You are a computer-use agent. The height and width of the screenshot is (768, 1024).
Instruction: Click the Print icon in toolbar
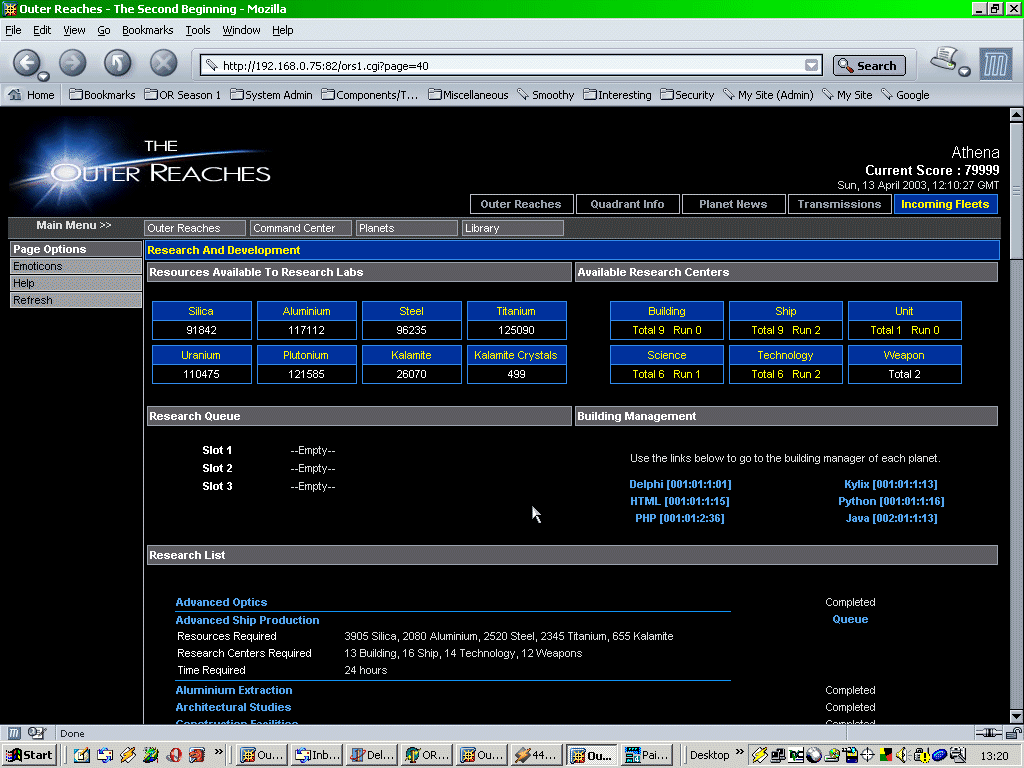(x=945, y=61)
